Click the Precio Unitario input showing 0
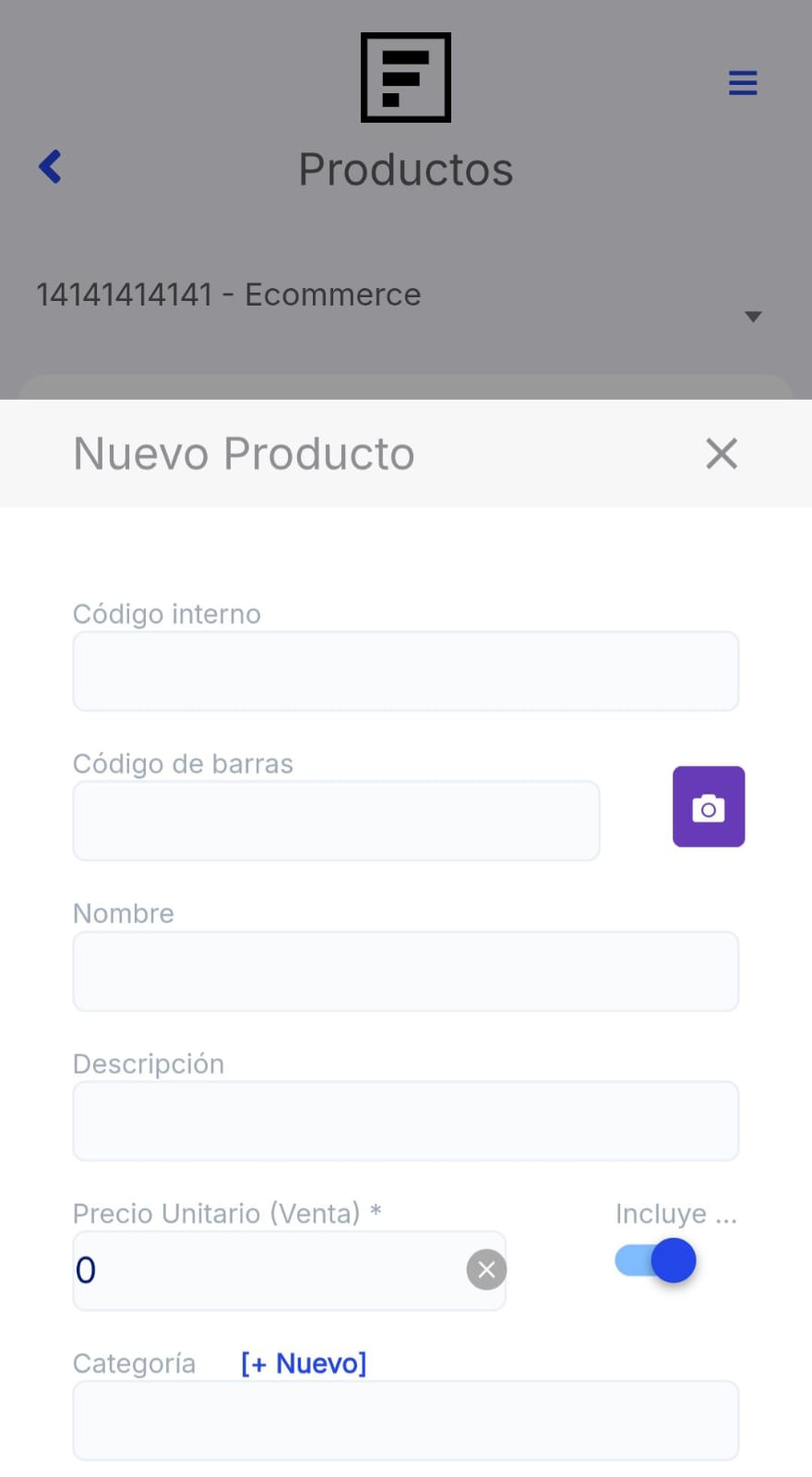The image size is (812, 1477). [x=268, y=1270]
